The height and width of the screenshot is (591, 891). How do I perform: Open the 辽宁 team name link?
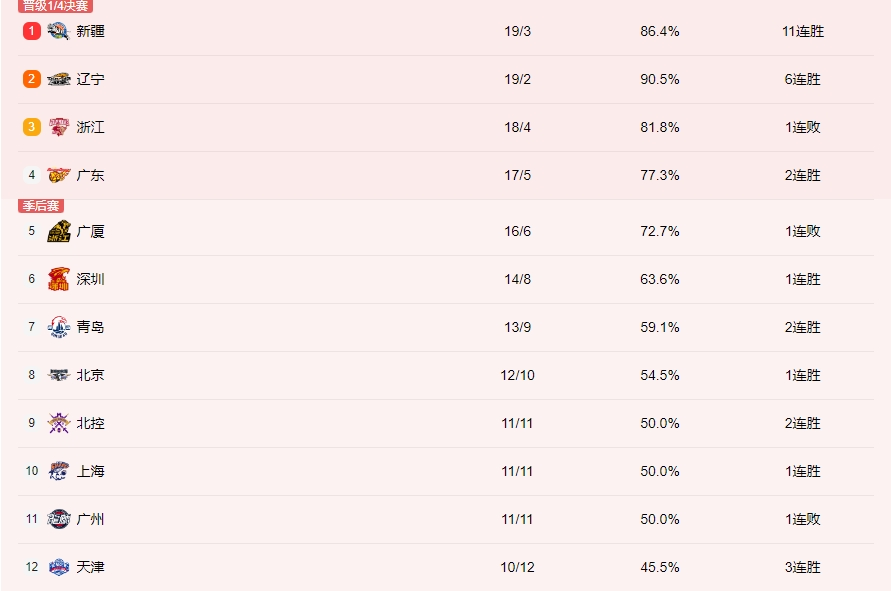pos(90,79)
